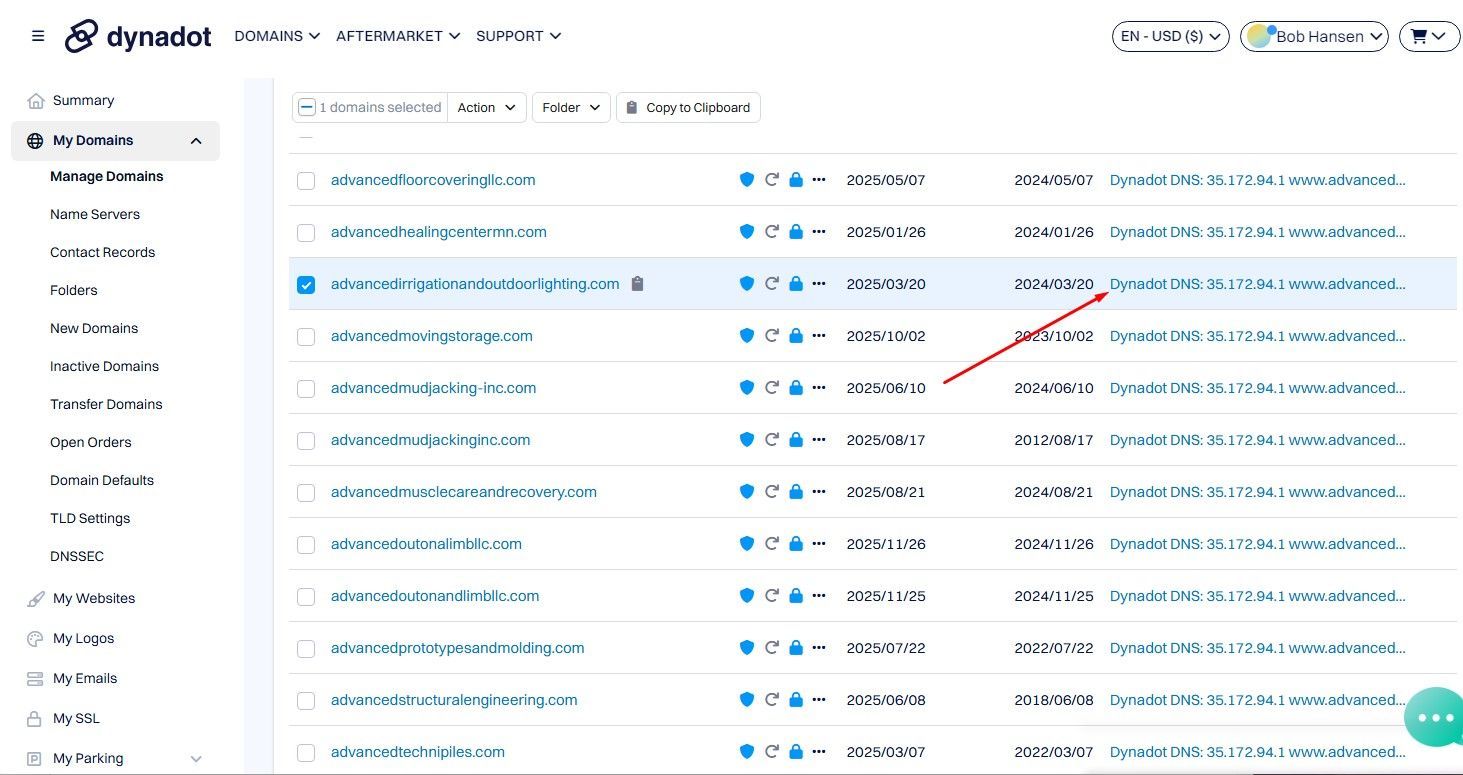Click the Copy to Clipboard button
Viewport: 1463px width, 775px height.
(688, 107)
